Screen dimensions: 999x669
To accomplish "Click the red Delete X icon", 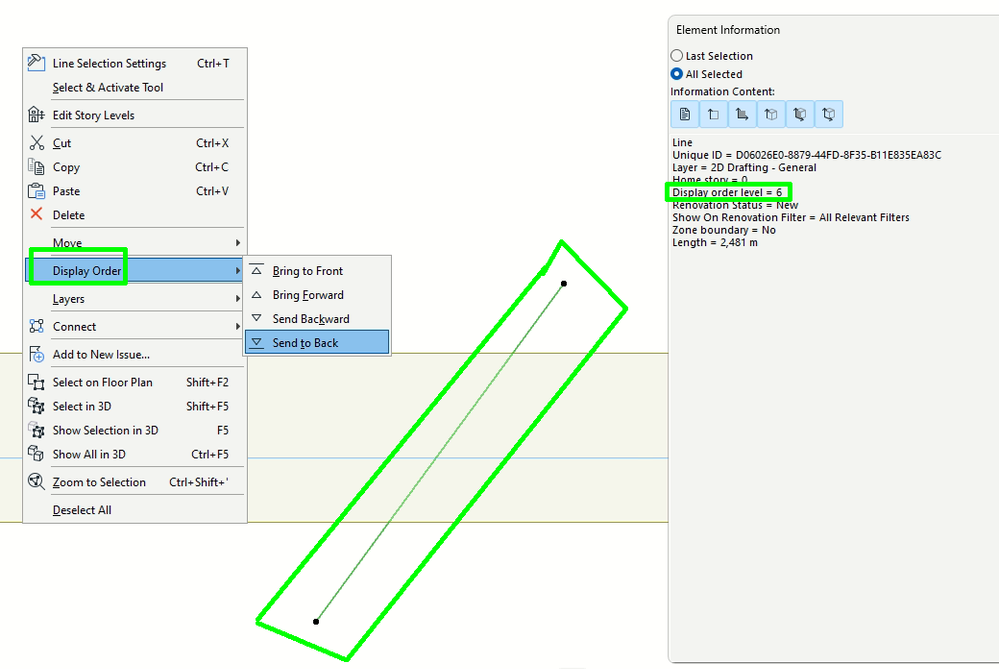I will [35, 215].
